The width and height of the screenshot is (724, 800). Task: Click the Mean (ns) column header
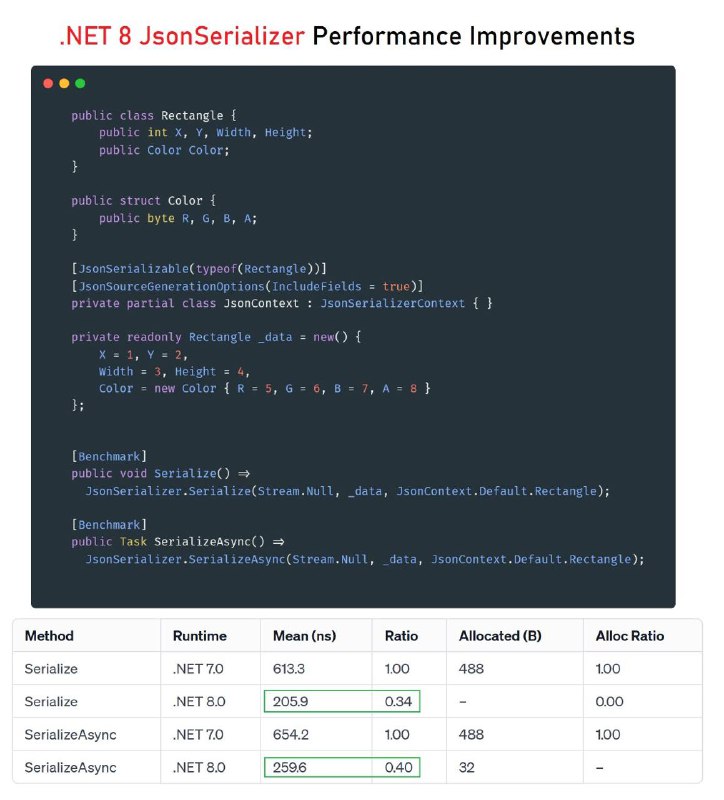[305, 636]
